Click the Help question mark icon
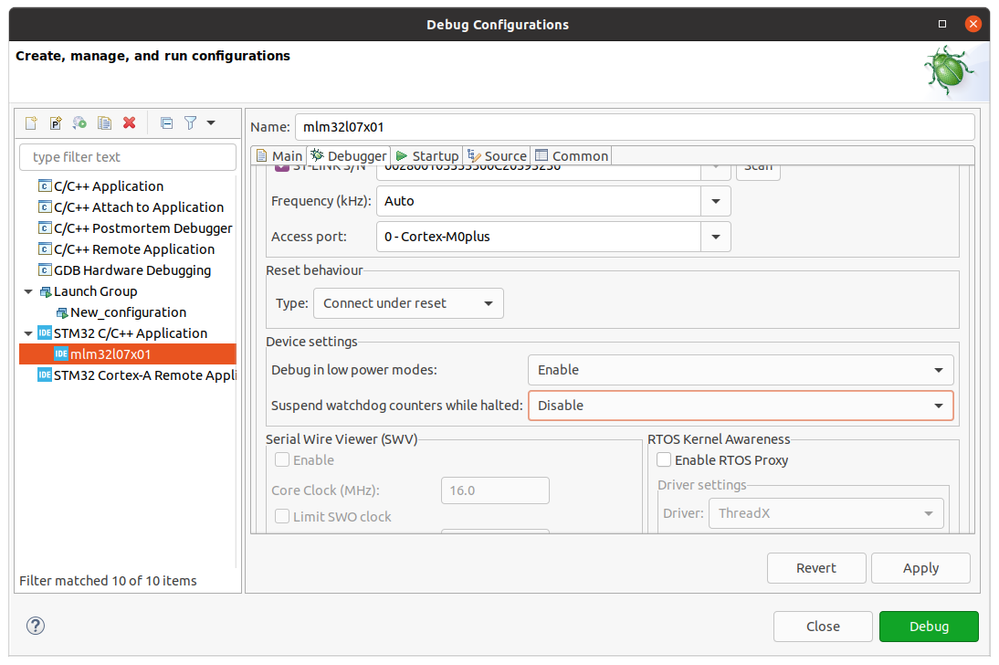 pos(35,626)
